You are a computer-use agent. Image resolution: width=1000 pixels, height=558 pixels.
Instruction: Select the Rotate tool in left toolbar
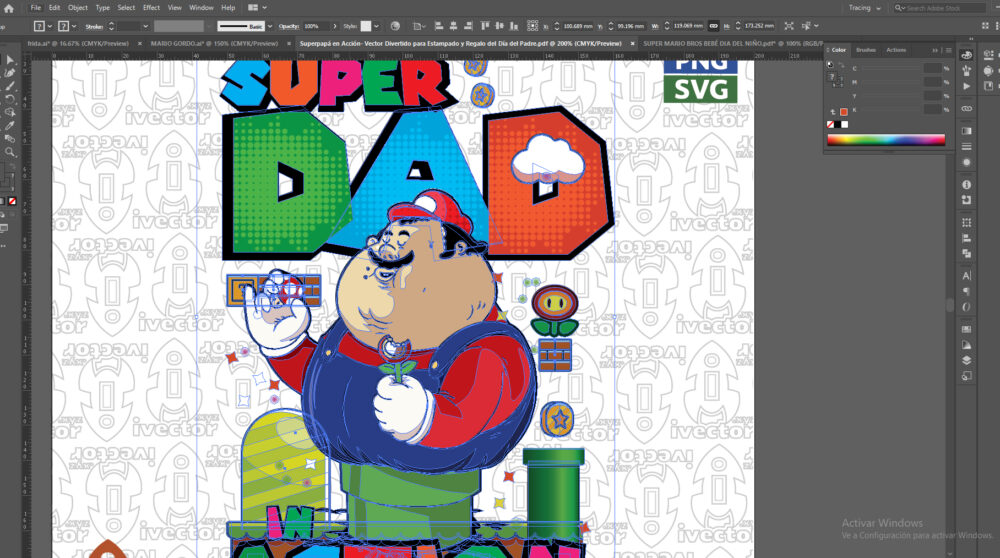coord(10,99)
